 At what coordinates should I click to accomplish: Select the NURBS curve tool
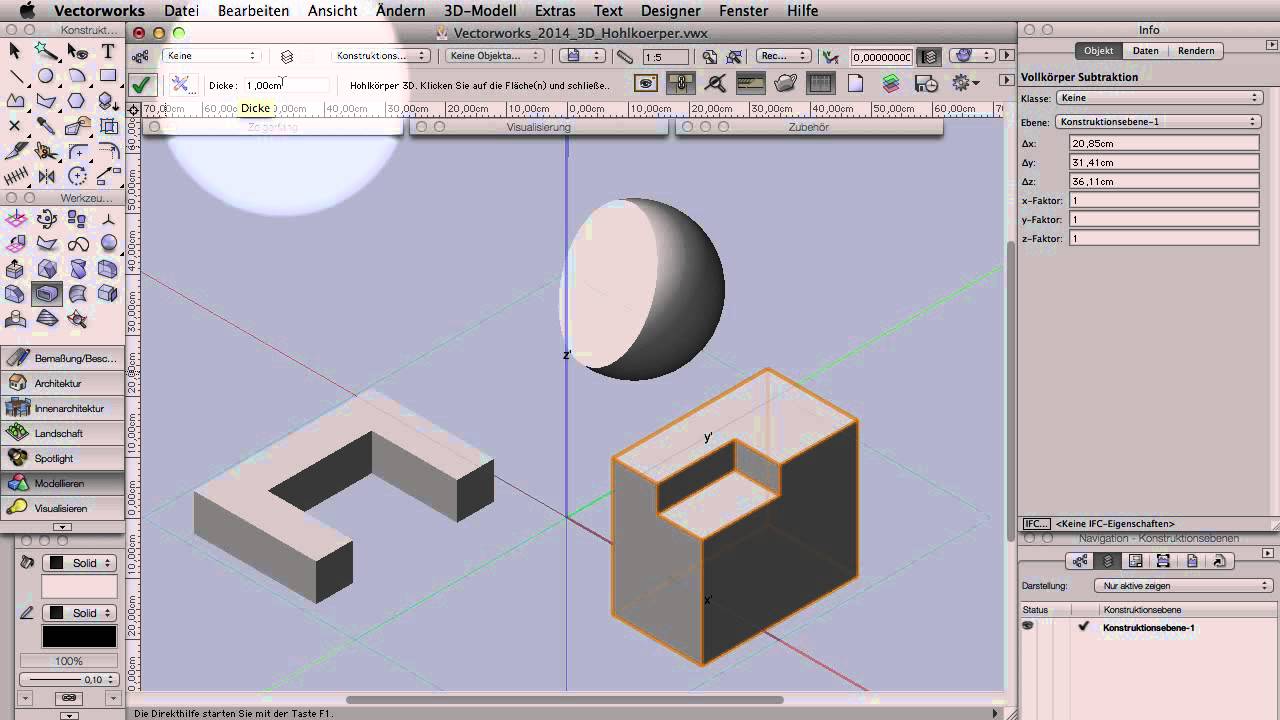(x=77, y=244)
